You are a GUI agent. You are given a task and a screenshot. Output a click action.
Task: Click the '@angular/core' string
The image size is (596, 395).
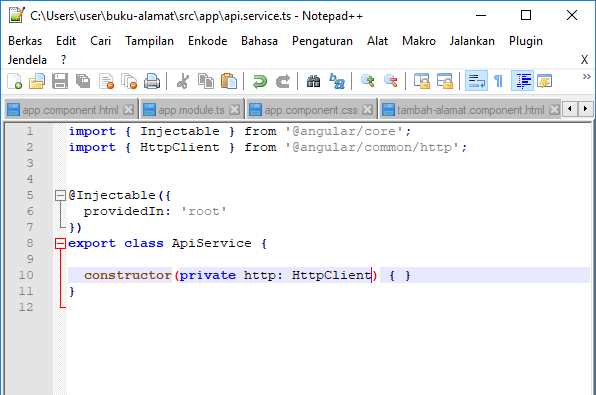344,131
